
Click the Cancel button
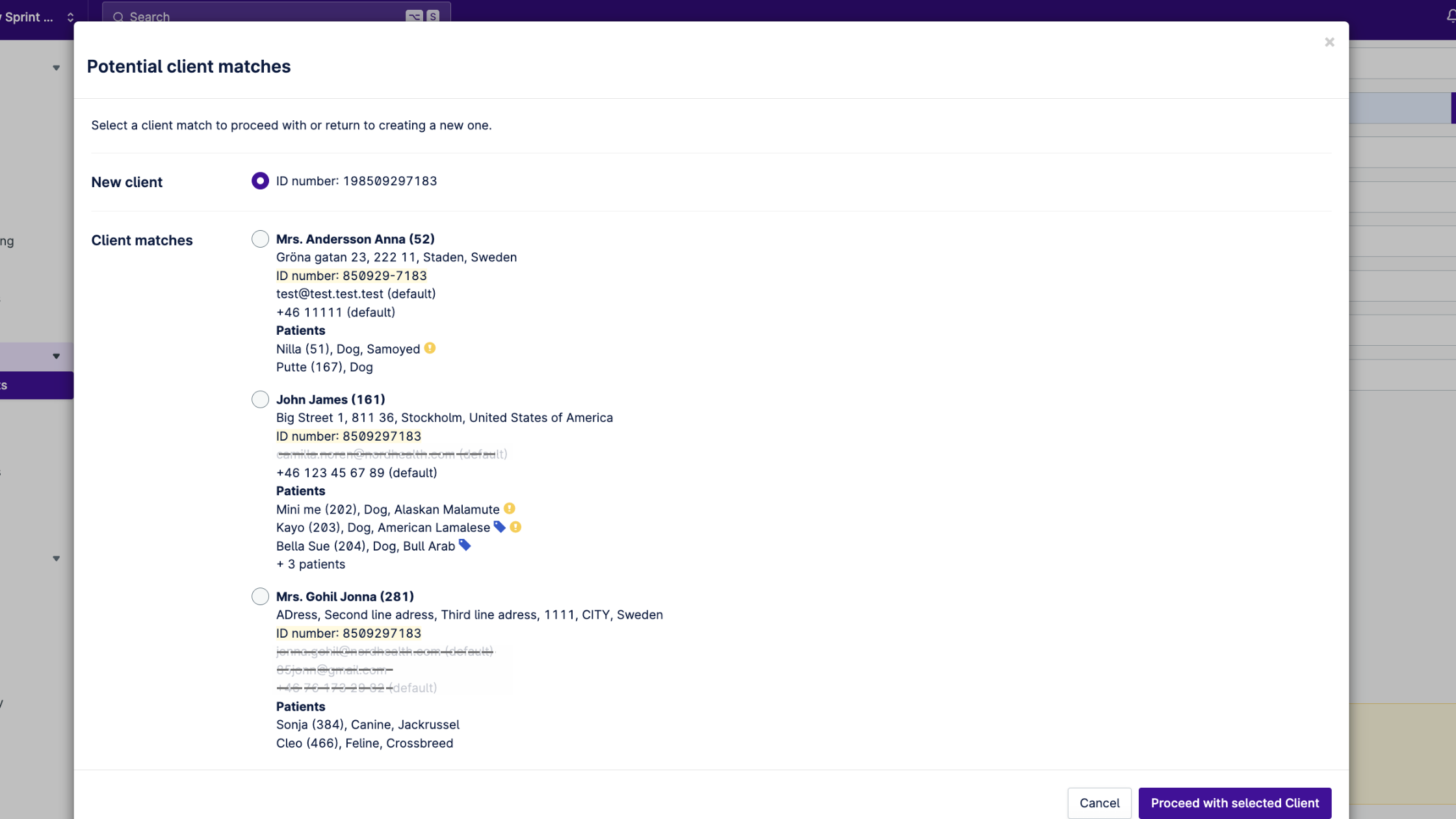coord(1099,803)
